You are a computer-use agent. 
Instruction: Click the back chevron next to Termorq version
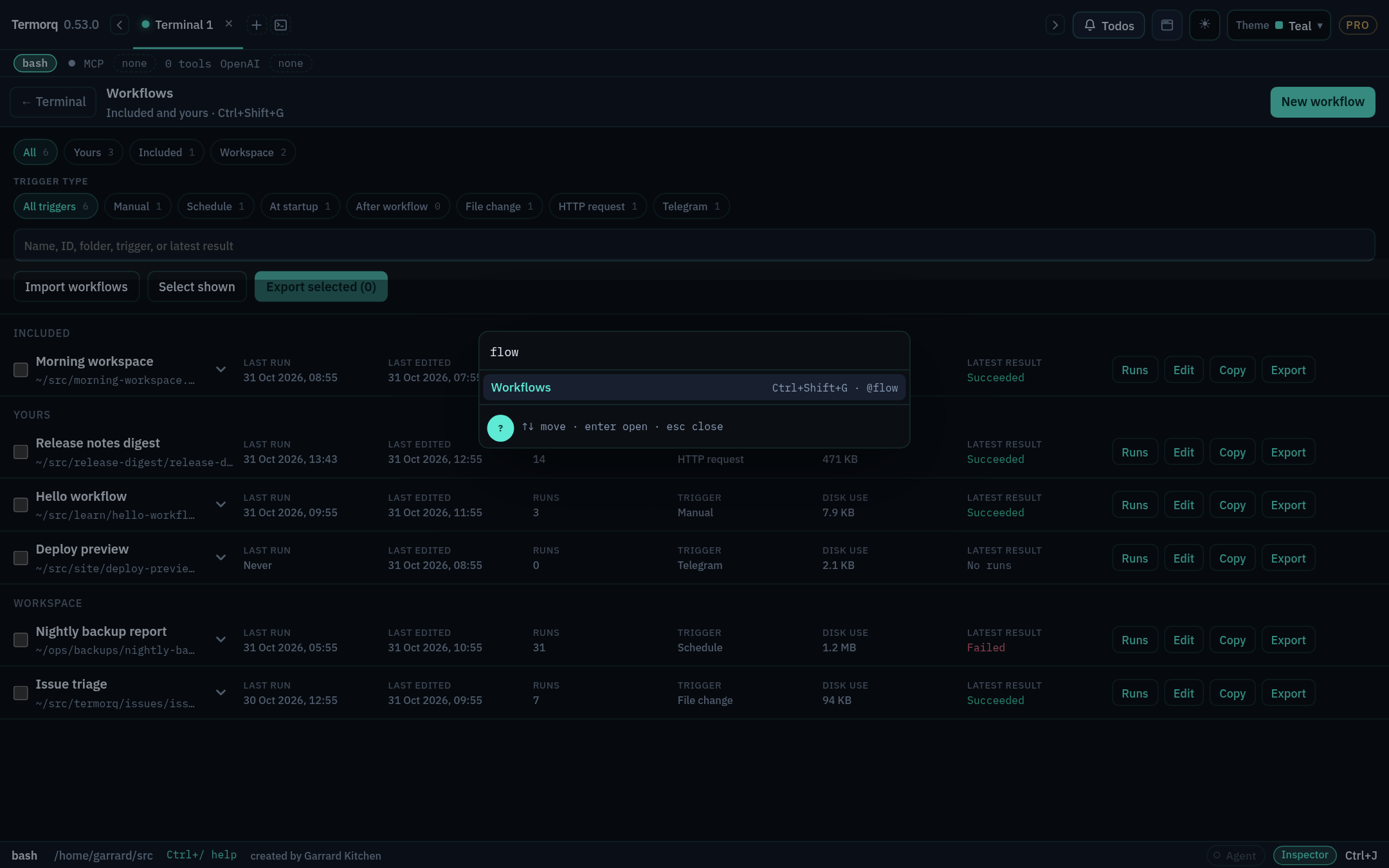(x=120, y=25)
